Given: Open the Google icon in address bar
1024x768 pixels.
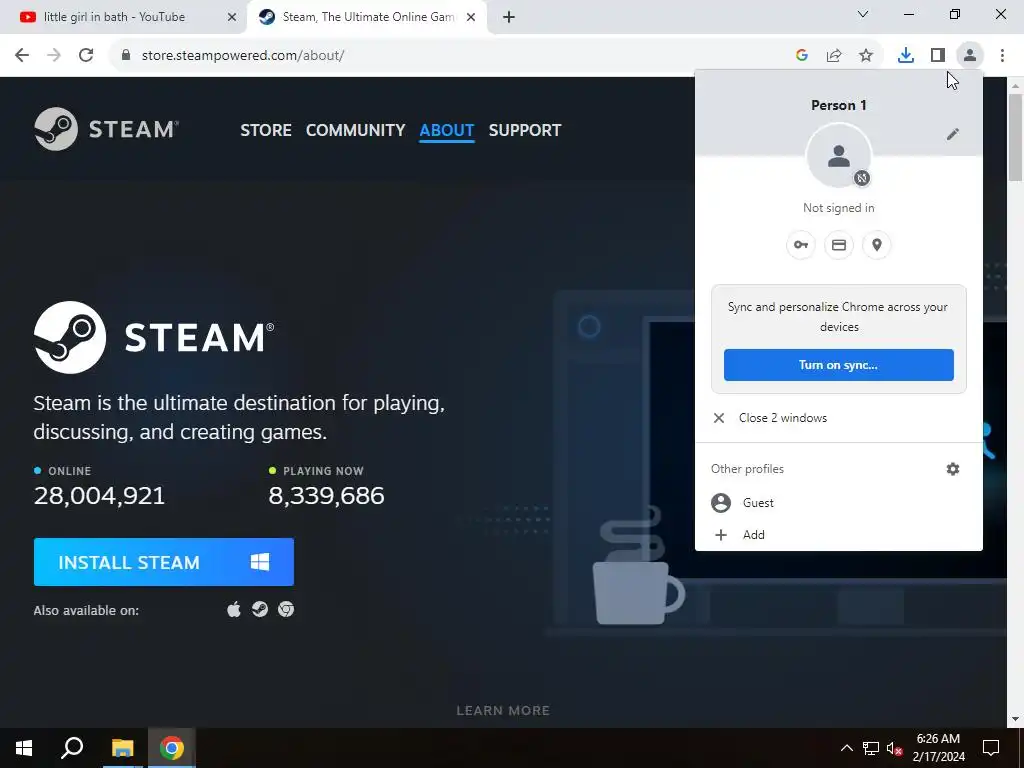Looking at the screenshot, I should pyautogui.click(x=801, y=56).
